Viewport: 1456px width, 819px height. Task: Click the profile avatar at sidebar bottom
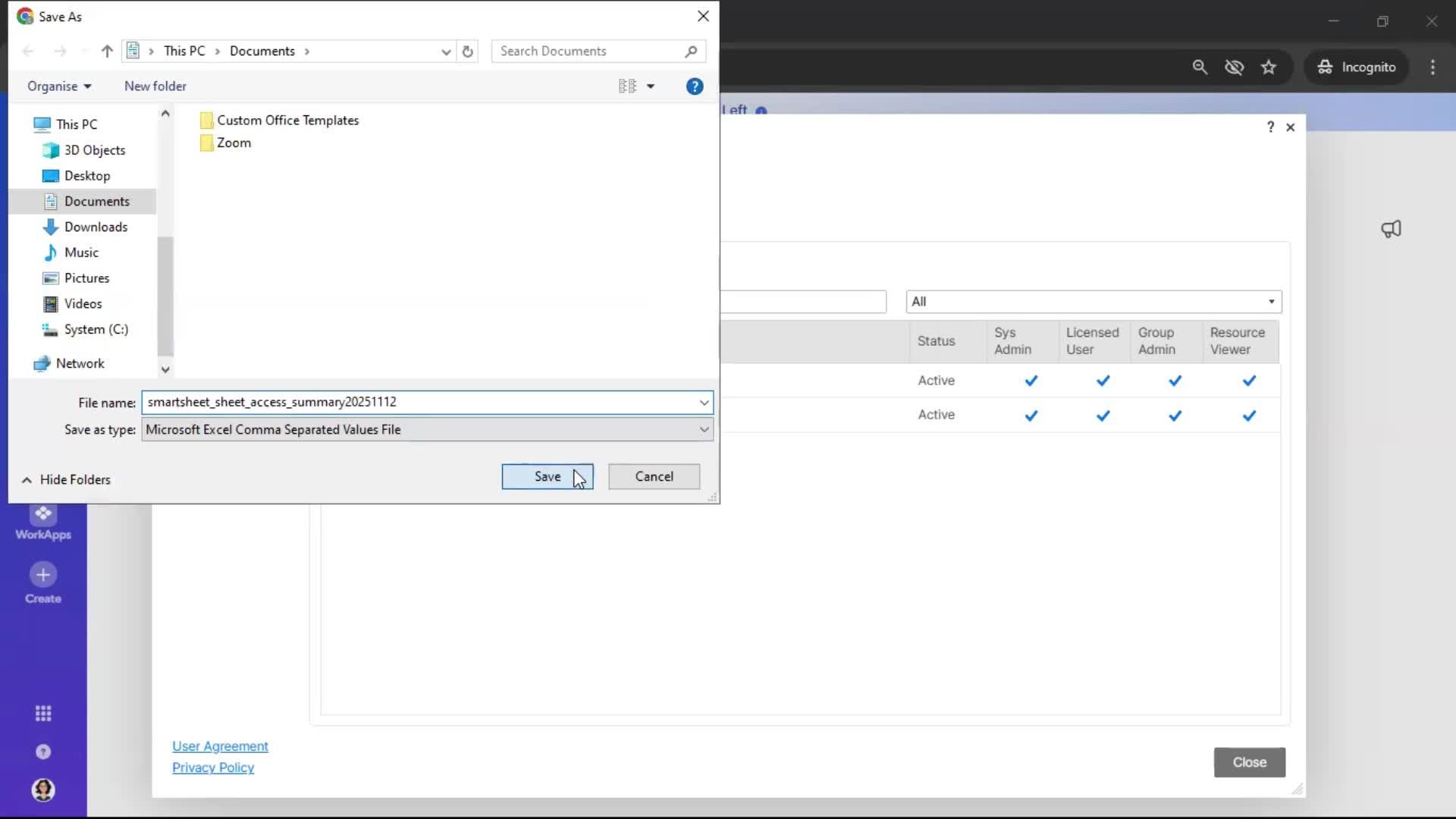43,790
